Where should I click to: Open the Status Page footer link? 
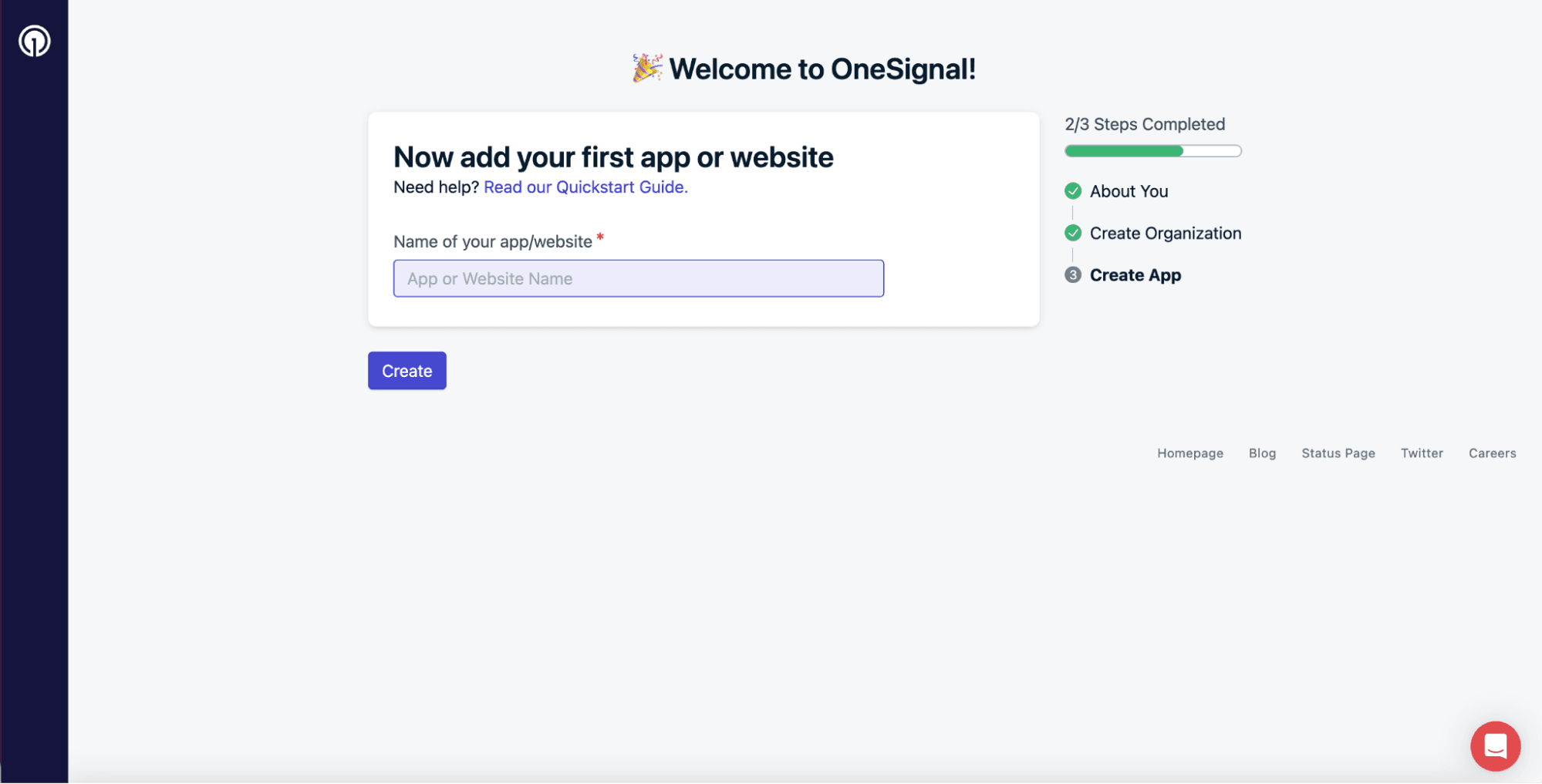(1338, 453)
